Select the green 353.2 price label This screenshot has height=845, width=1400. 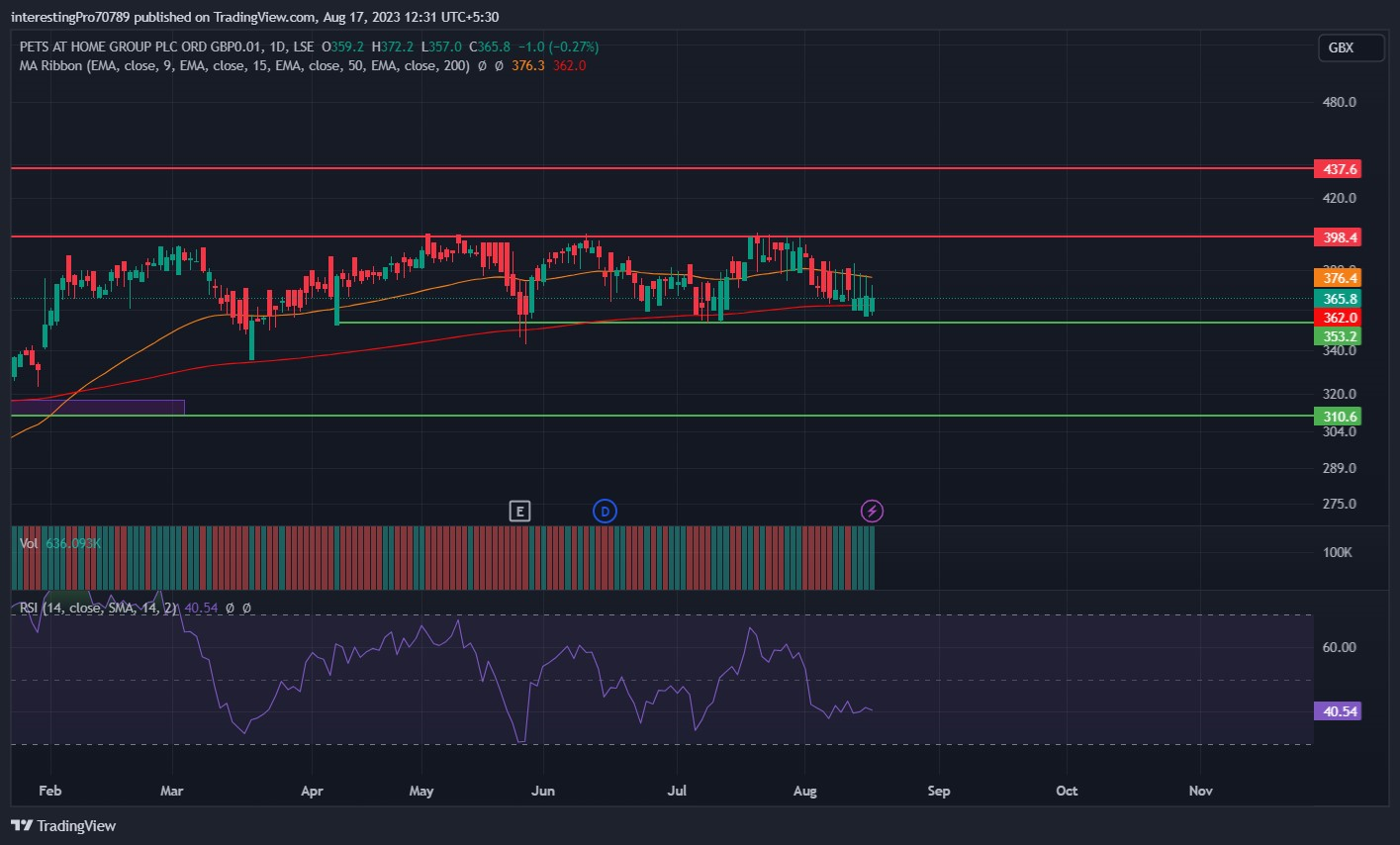click(1337, 336)
